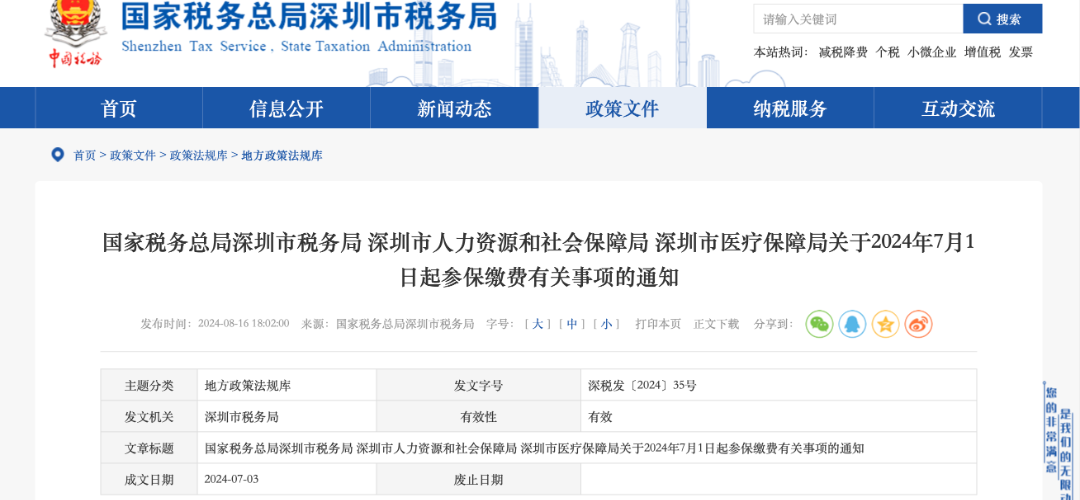Viewport: 1080px width, 500px height.
Task: Go to 政策法规库 in breadcrumb
Action: point(198,156)
